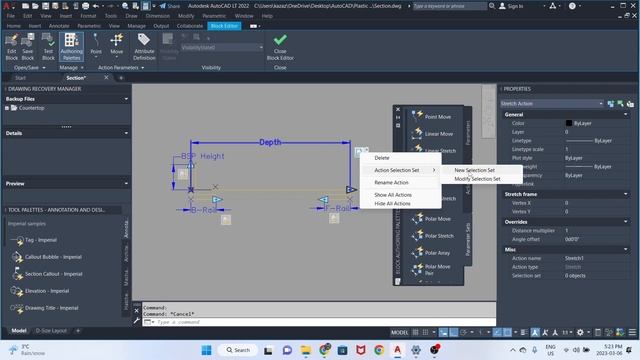Select Point Move in authoring palette

431,116
